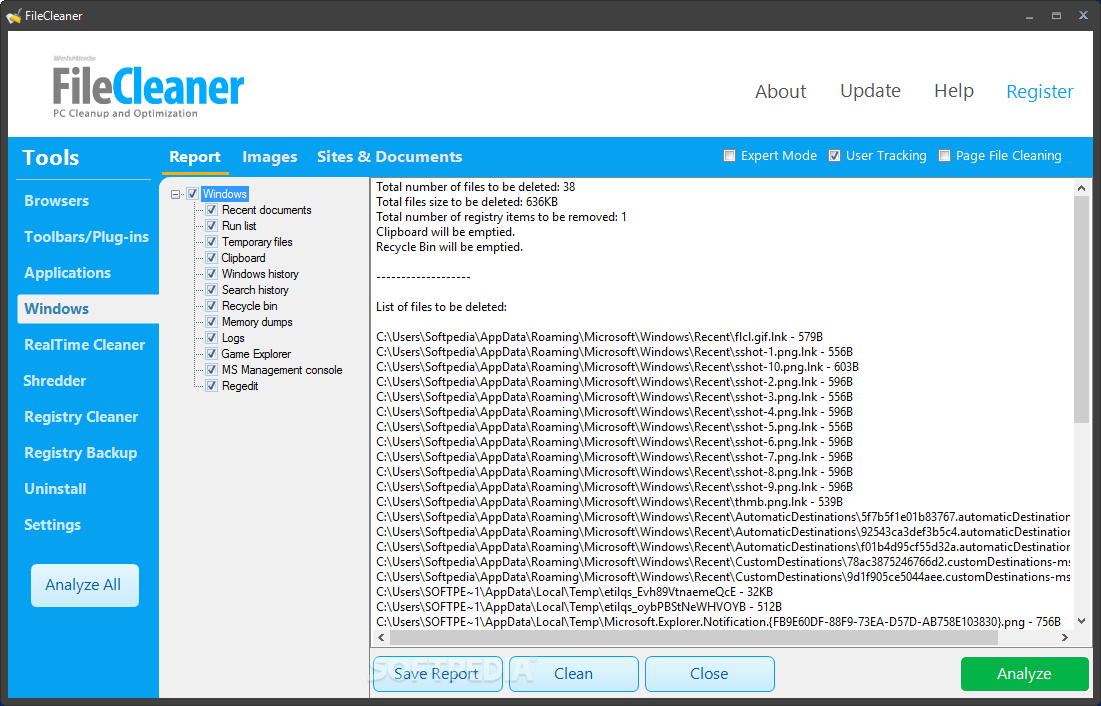
Task: Enable Page File Cleaning checkbox
Action: pyautogui.click(x=944, y=156)
